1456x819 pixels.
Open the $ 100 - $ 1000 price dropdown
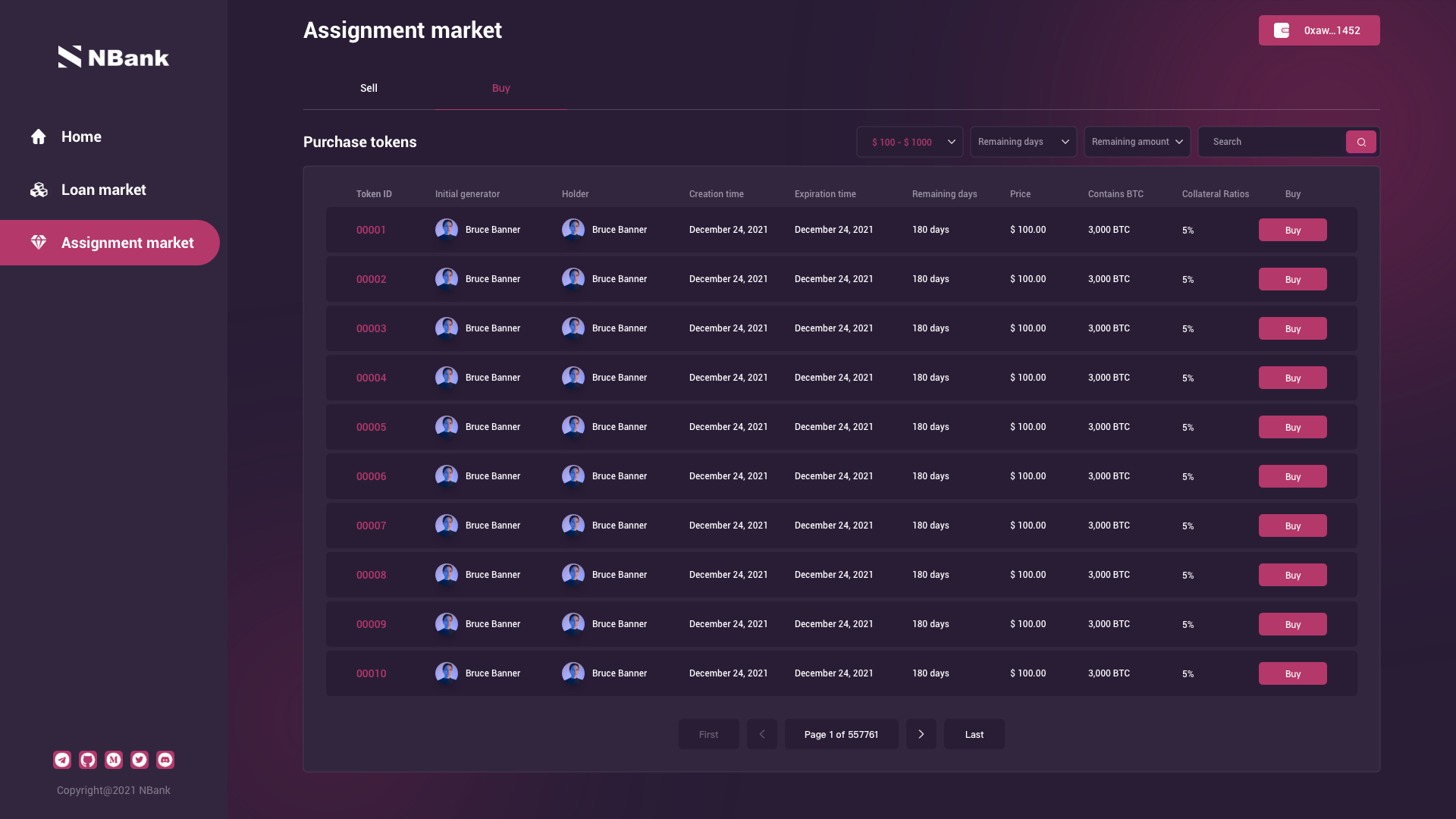coord(909,142)
